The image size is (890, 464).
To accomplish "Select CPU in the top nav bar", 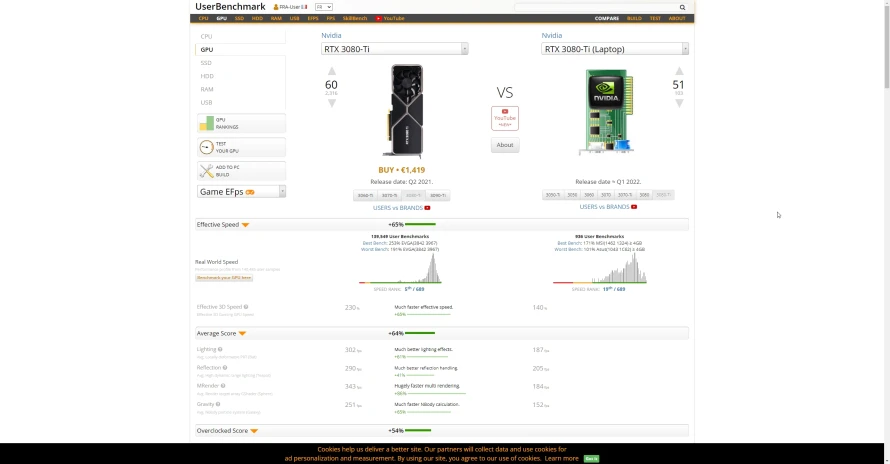I will click(x=203, y=18).
